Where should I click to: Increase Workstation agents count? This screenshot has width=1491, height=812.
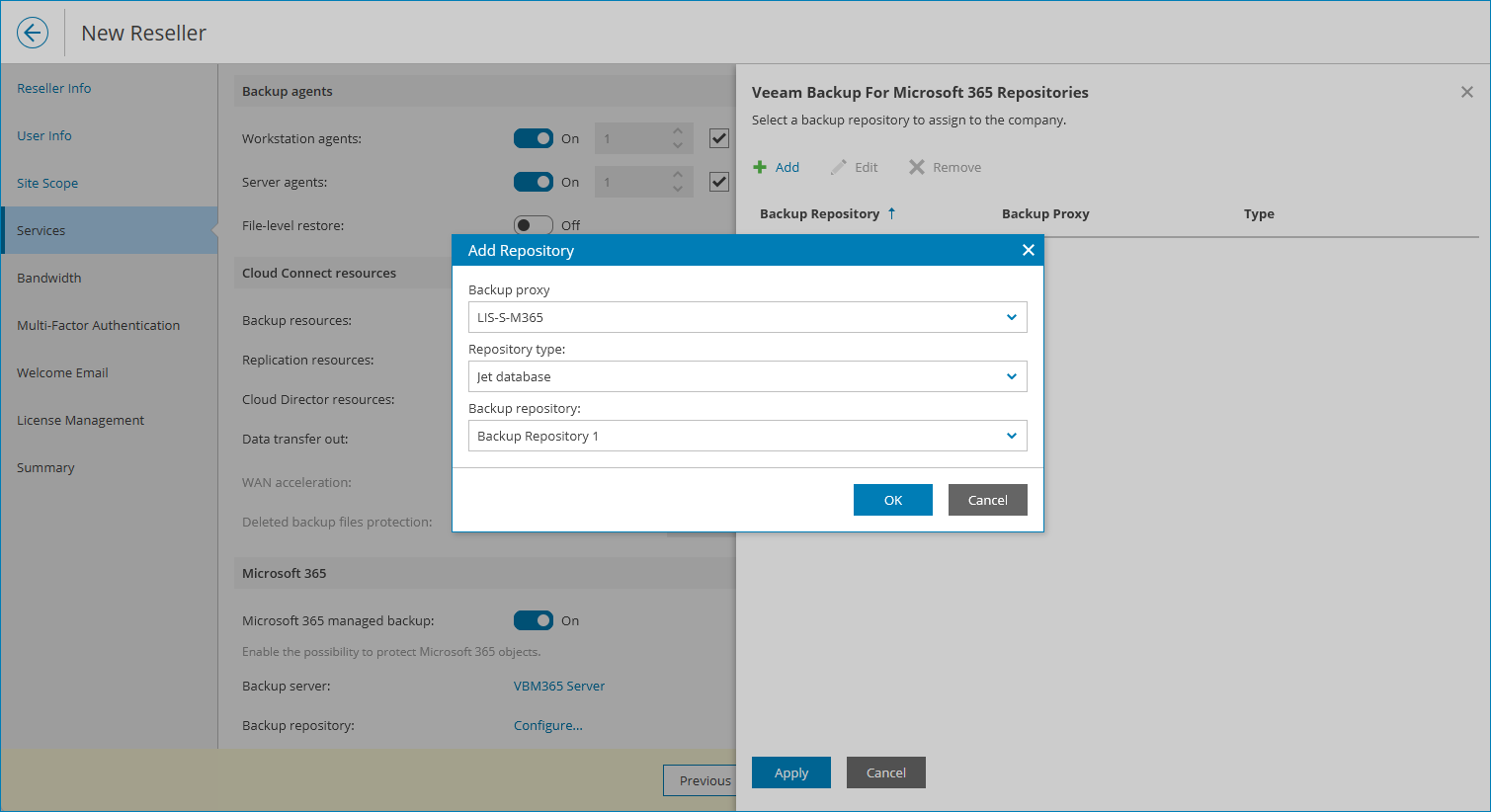click(x=678, y=130)
